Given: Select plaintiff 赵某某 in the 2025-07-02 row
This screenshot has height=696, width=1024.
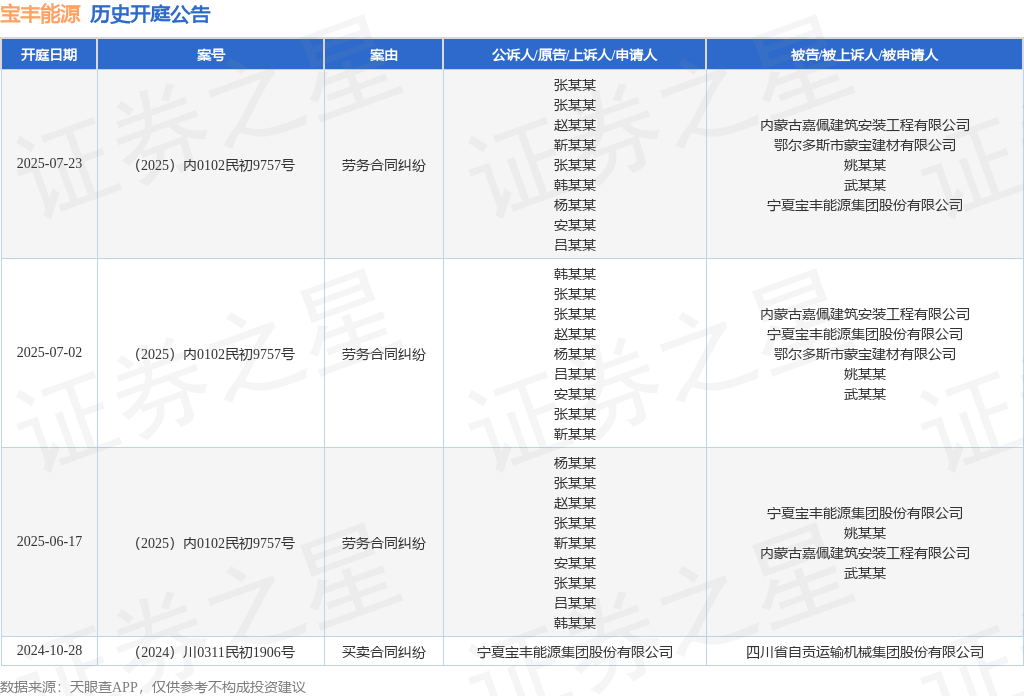Looking at the screenshot, I should [x=575, y=334].
